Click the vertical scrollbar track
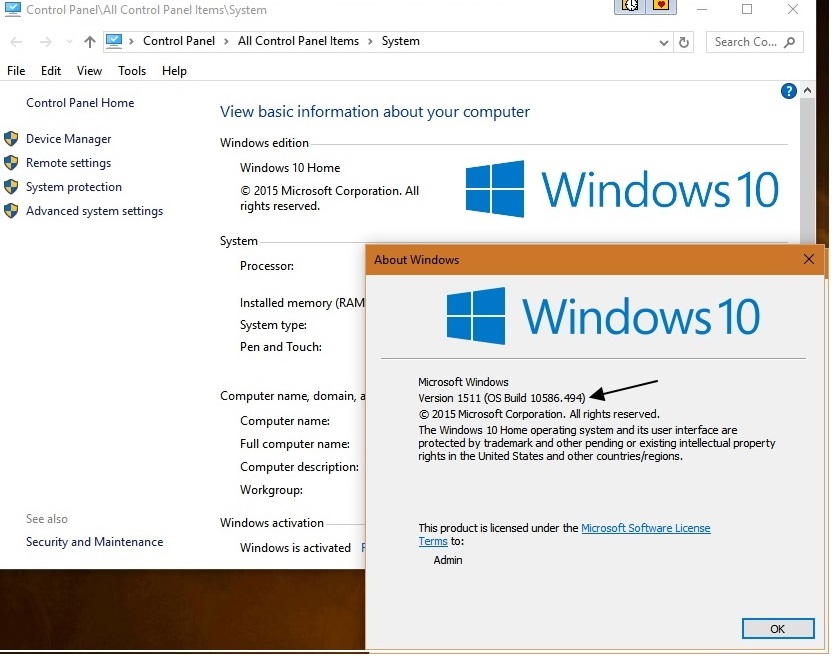This screenshot has height=659, width=837. pyautogui.click(x=807, y=171)
